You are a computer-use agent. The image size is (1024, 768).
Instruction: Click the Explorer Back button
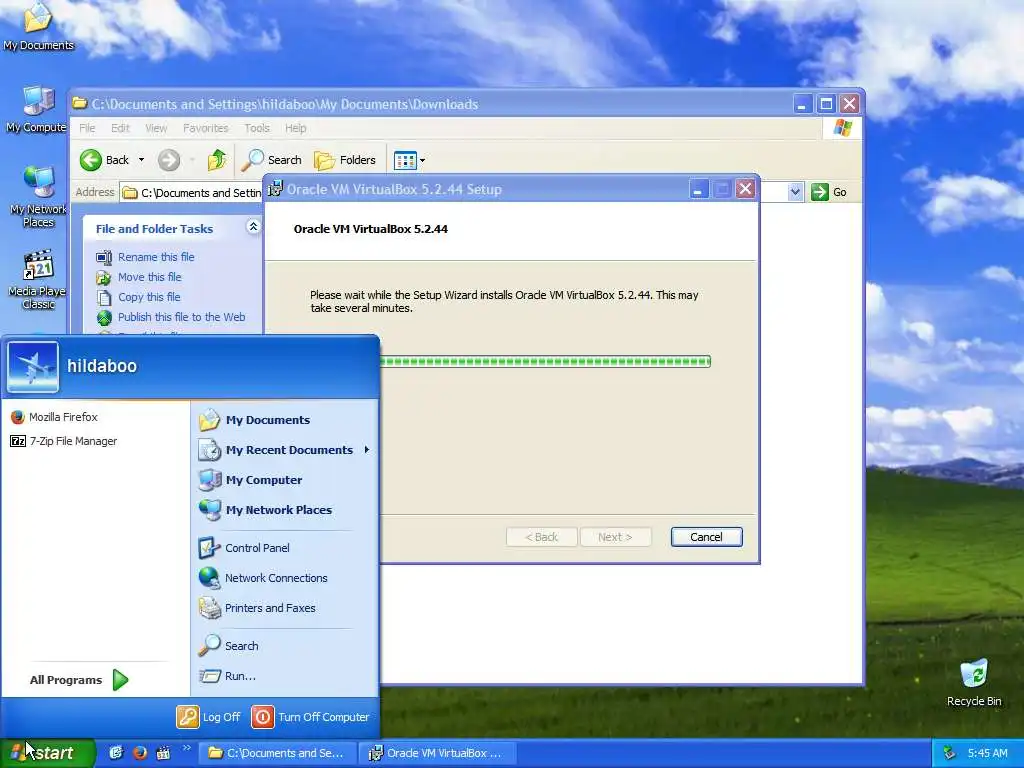tap(105, 160)
